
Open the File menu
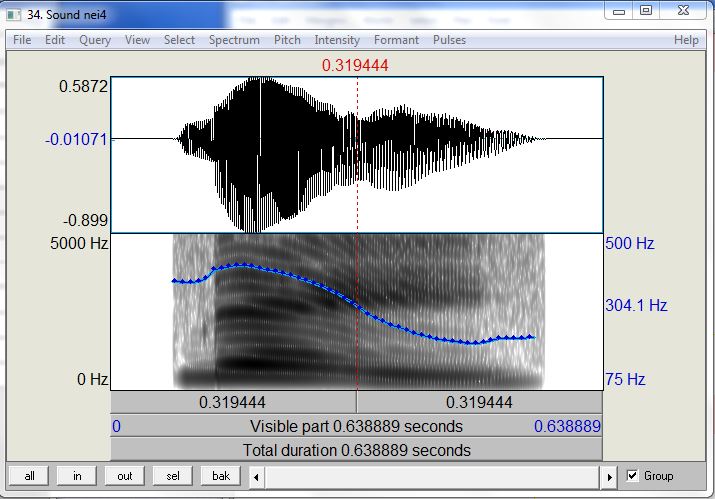click(22, 40)
